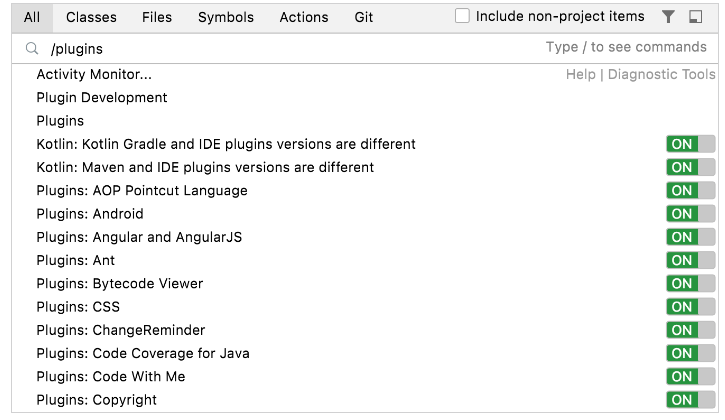Toggle Plugins: Code With Me switch
This screenshot has height=420, width=725.
pyautogui.click(x=690, y=376)
